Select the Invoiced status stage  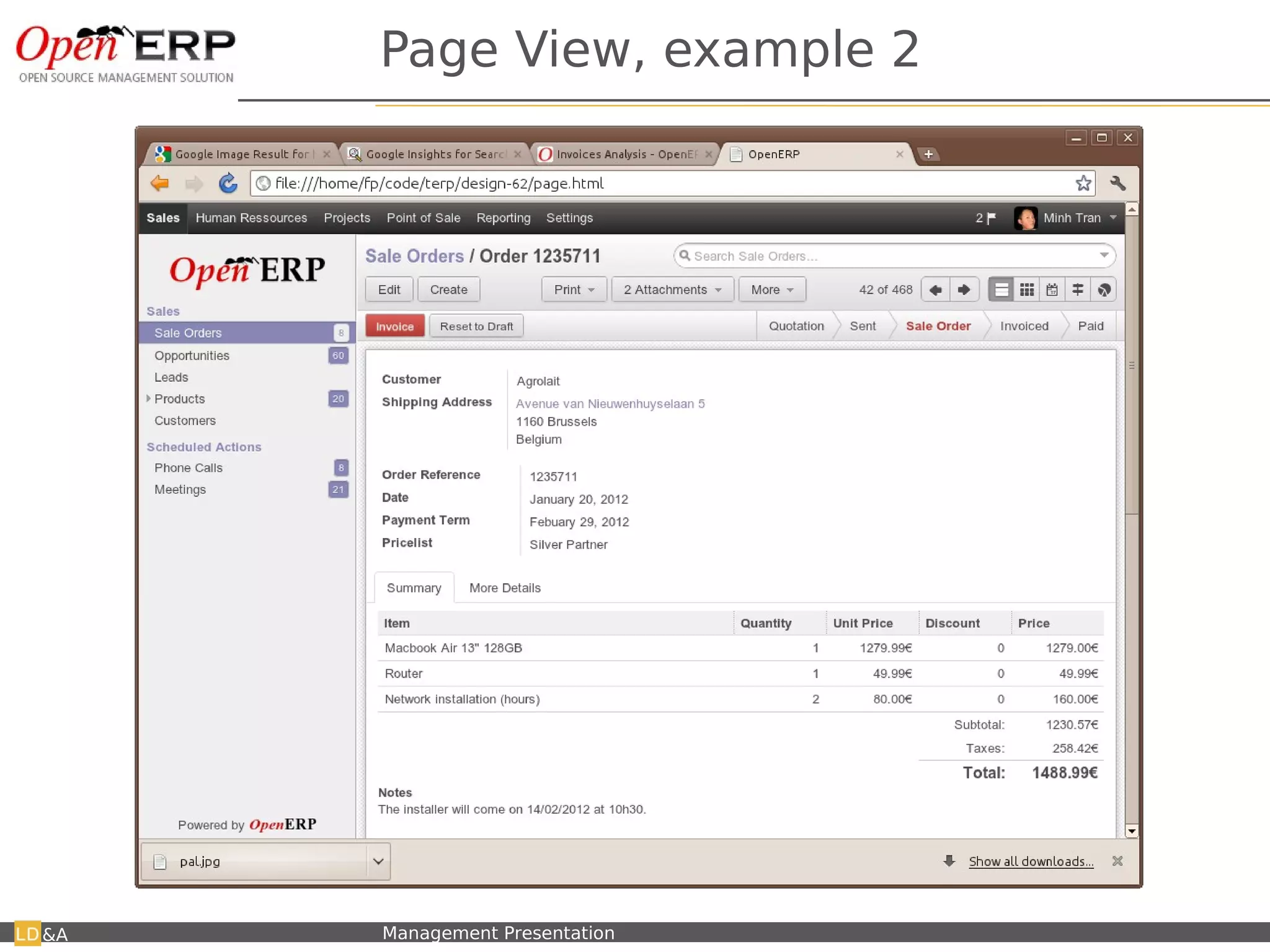coord(1024,326)
